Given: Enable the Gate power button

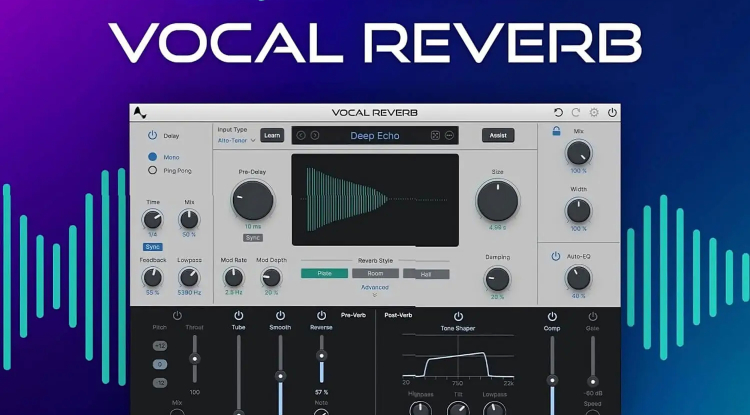Looking at the screenshot, I should click(x=593, y=317).
